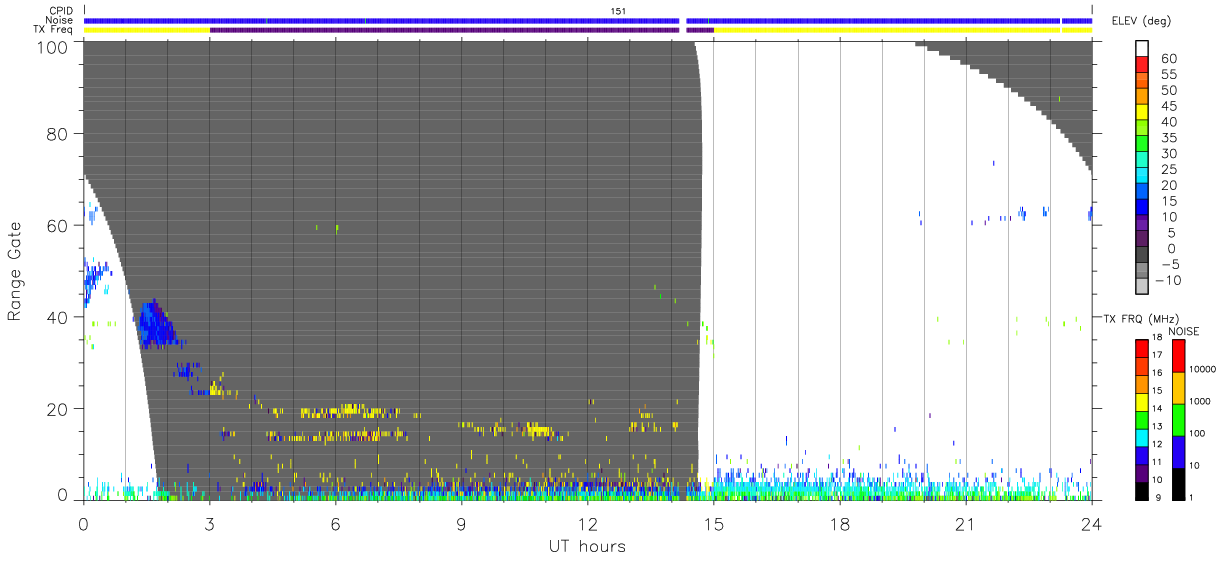
Task: Click the TX FRQ (MHz) legend title
Action: click(1139, 318)
